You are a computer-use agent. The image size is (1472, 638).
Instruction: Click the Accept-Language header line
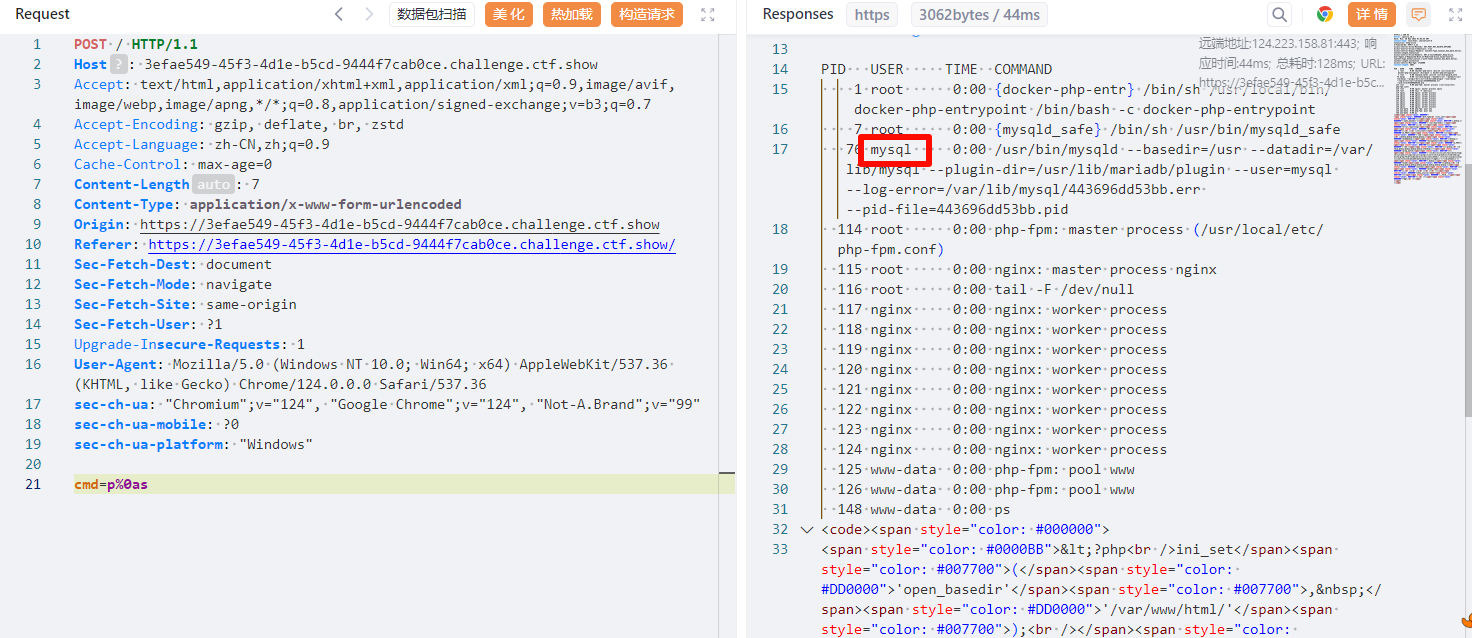[202, 144]
